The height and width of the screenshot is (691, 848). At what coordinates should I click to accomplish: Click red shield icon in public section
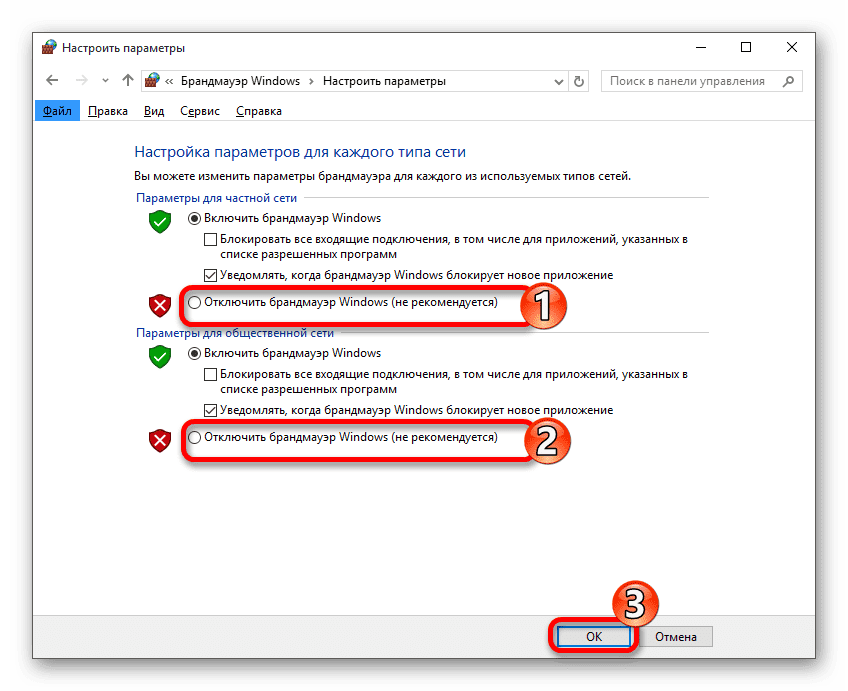click(x=160, y=441)
